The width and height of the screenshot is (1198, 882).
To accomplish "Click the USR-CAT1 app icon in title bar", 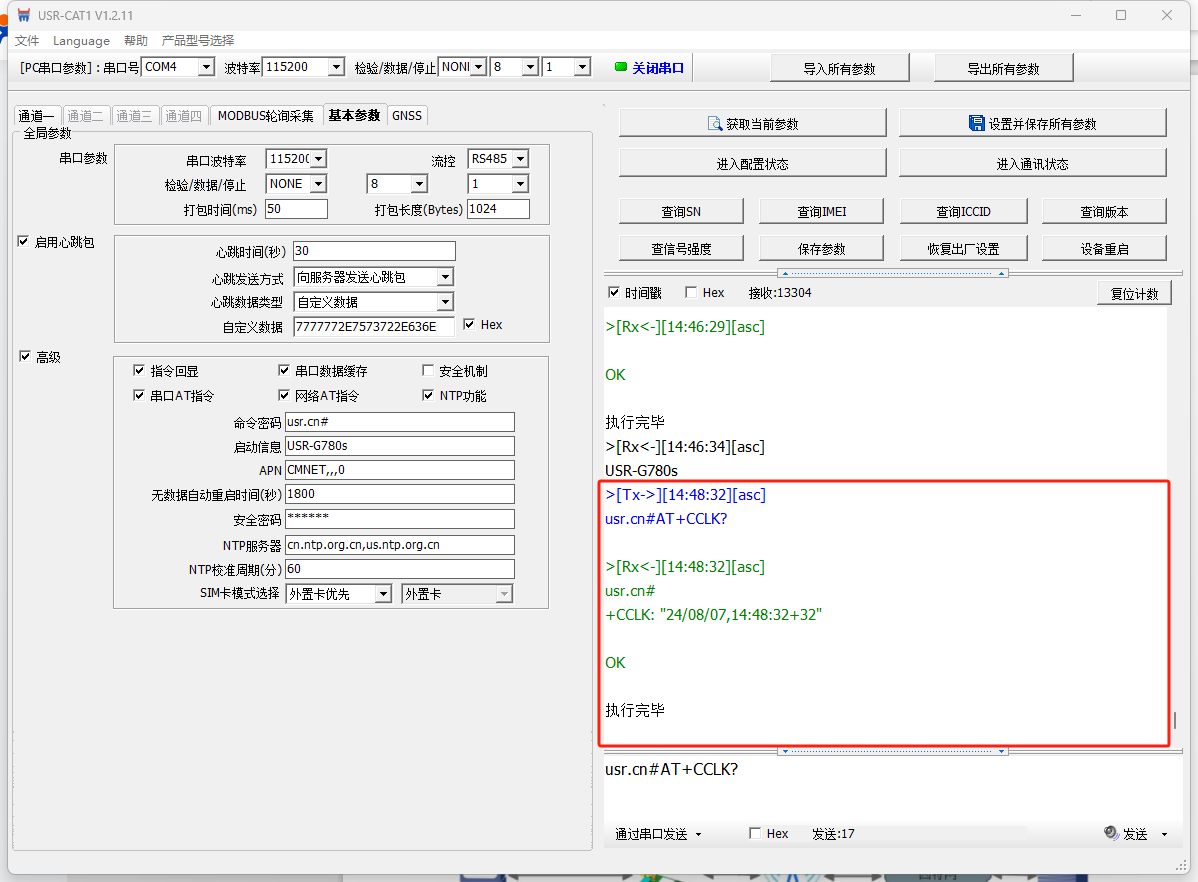I will [24, 15].
